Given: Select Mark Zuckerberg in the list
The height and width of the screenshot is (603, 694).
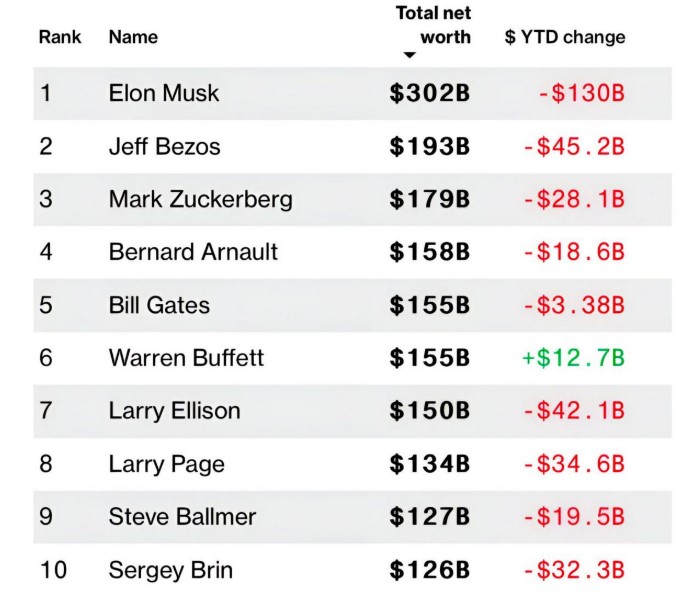Looking at the screenshot, I should point(200,199).
